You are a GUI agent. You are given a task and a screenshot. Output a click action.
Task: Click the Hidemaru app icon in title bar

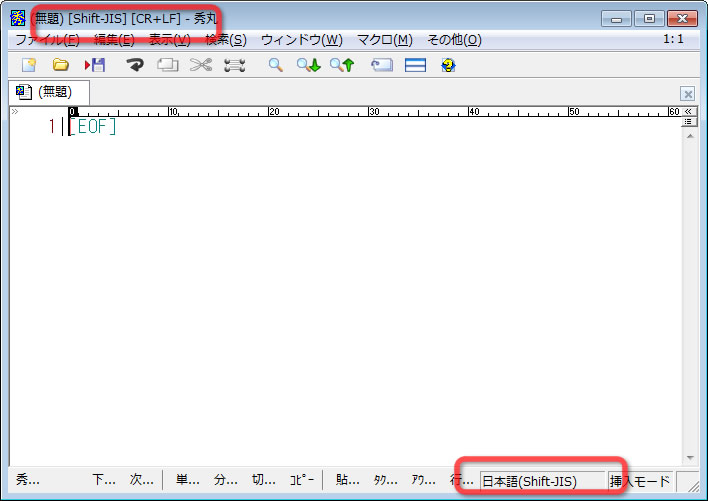click(18, 18)
